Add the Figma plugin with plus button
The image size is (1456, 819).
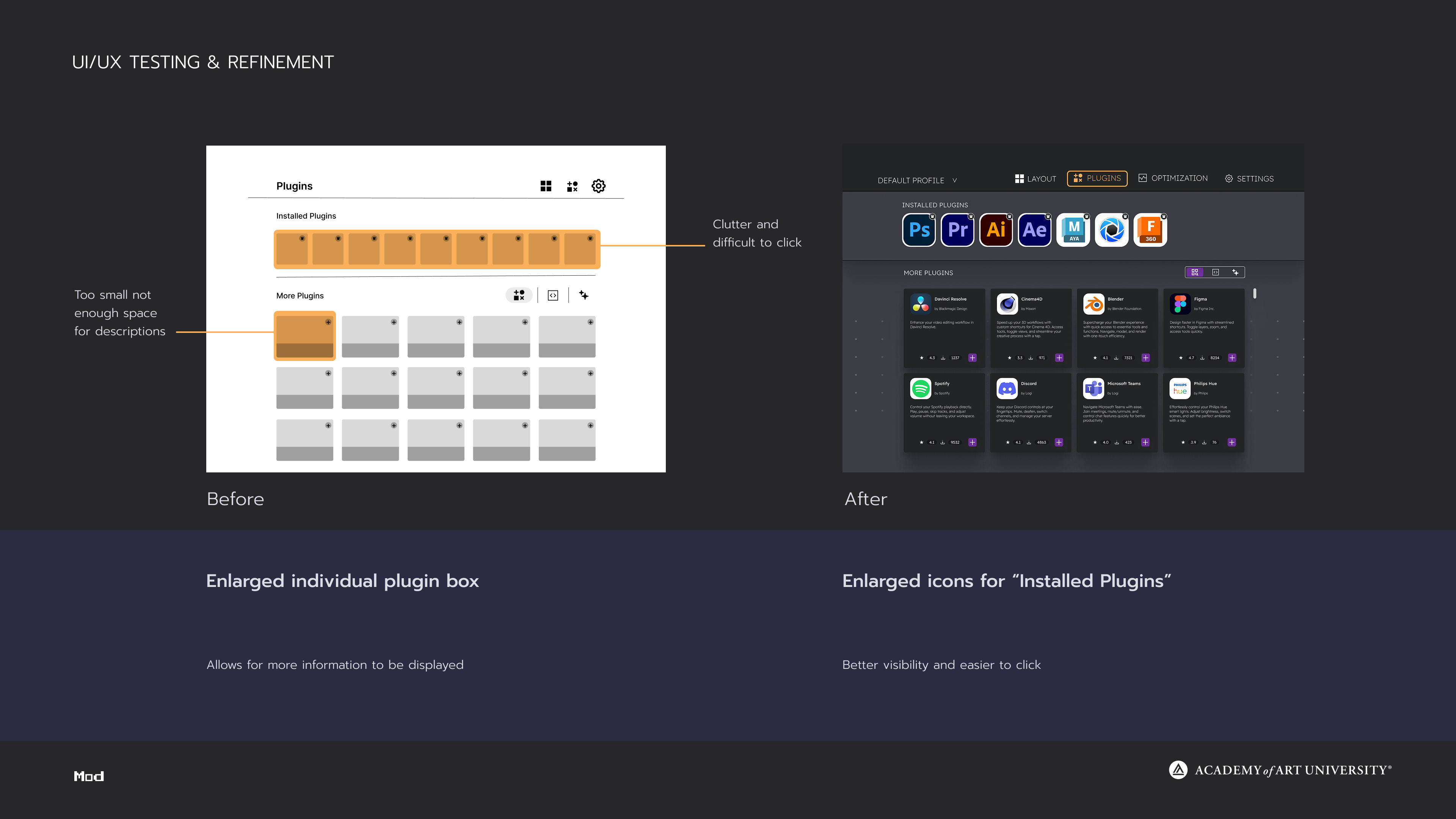point(1232,358)
